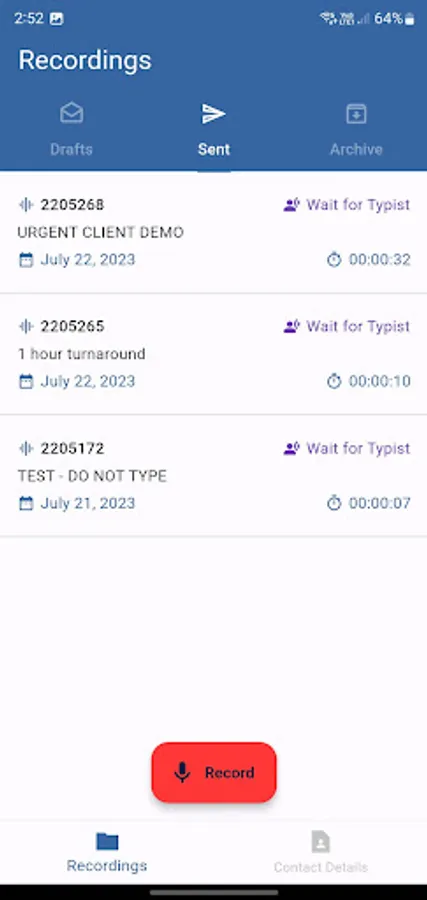Open the Drafts tab envelope icon
The width and height of the screenshot is (427, 900).
[x=71, y=113]
